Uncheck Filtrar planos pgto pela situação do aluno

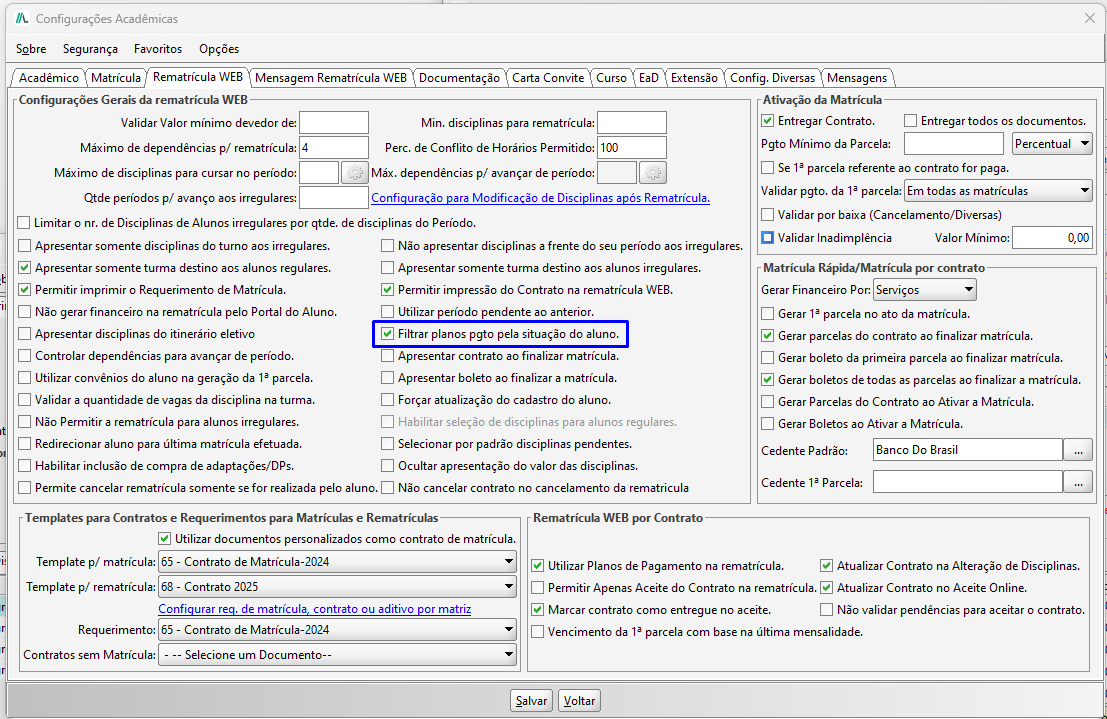(388, 333)
